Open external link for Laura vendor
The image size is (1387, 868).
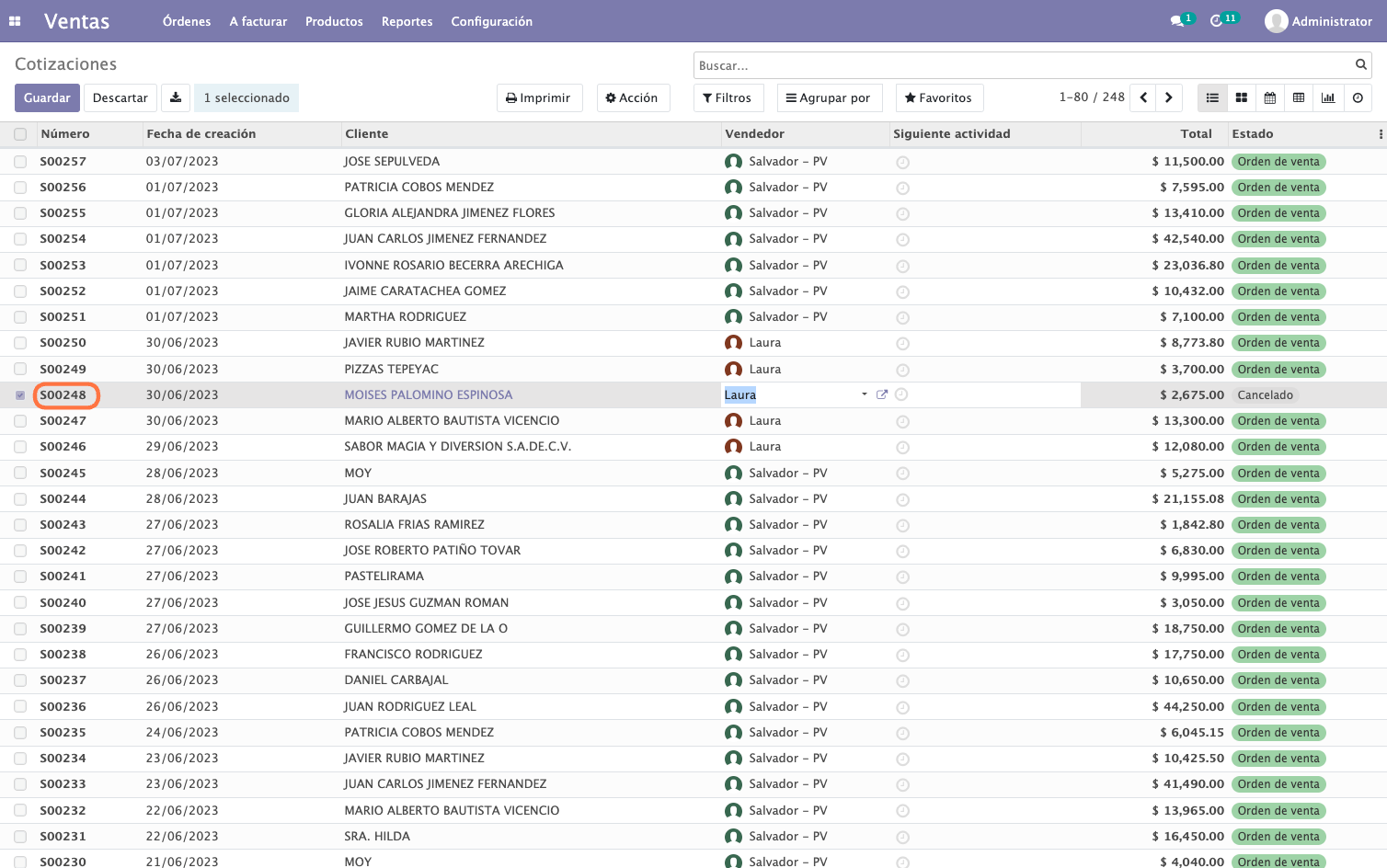(882, 394)
